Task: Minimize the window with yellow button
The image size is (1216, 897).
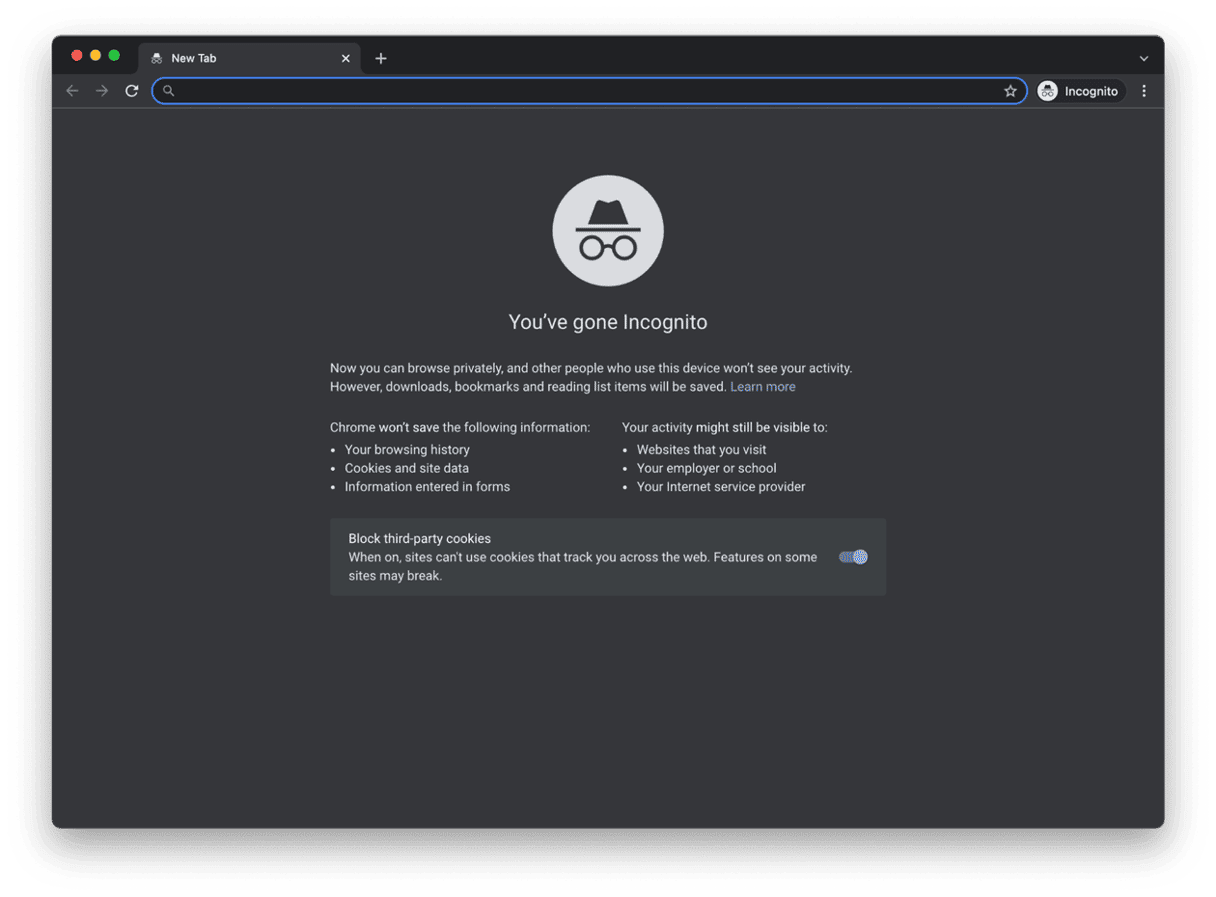Action: [x=95, y=55]
